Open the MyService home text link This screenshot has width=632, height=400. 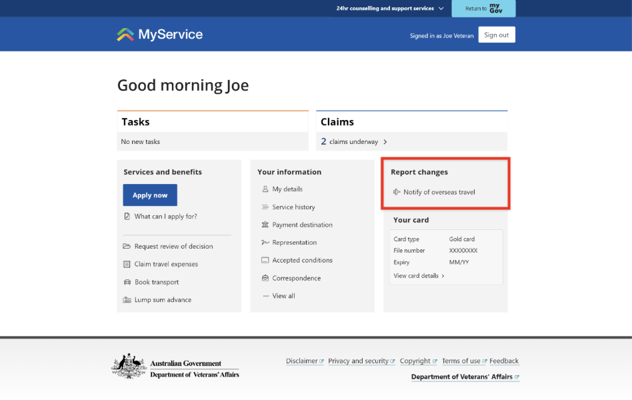pos(170,35)
